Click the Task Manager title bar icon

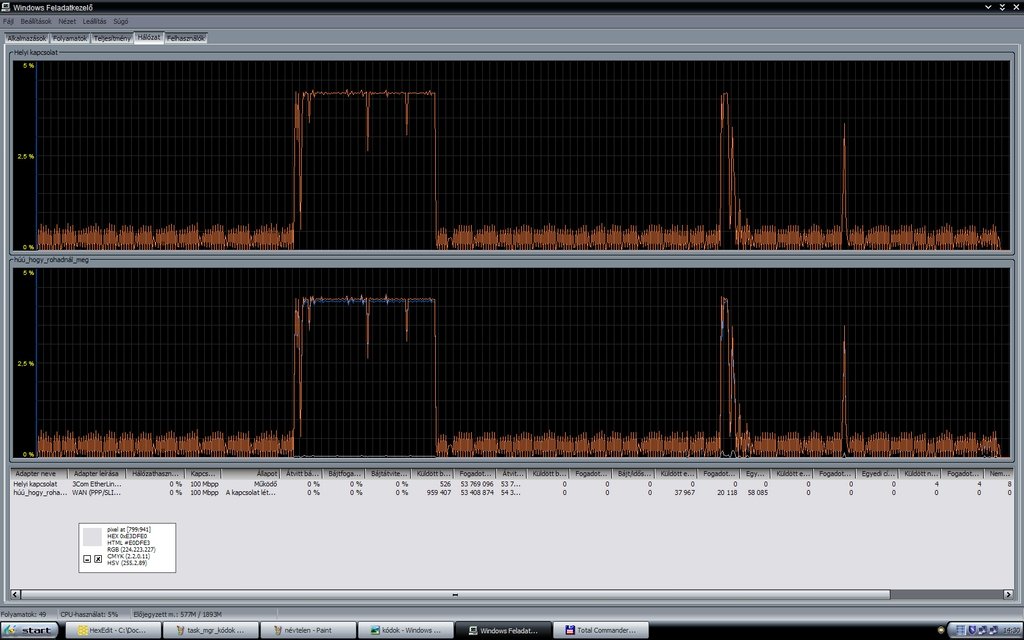tap(6, 7)
